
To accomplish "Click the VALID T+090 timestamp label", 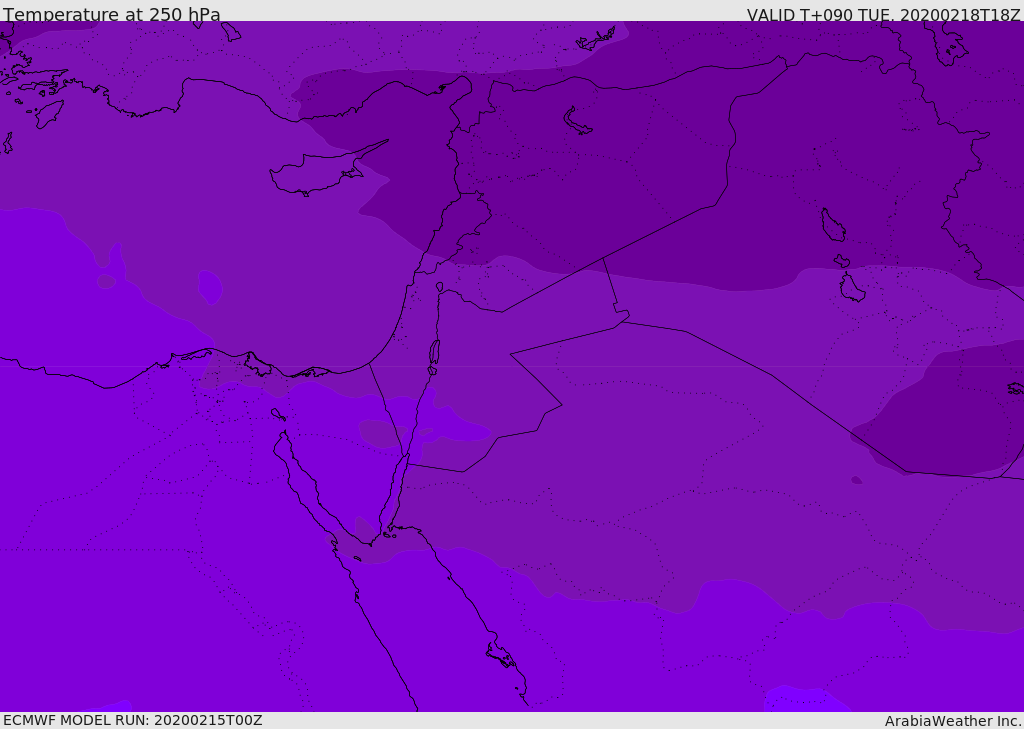I will pos(883,15).
